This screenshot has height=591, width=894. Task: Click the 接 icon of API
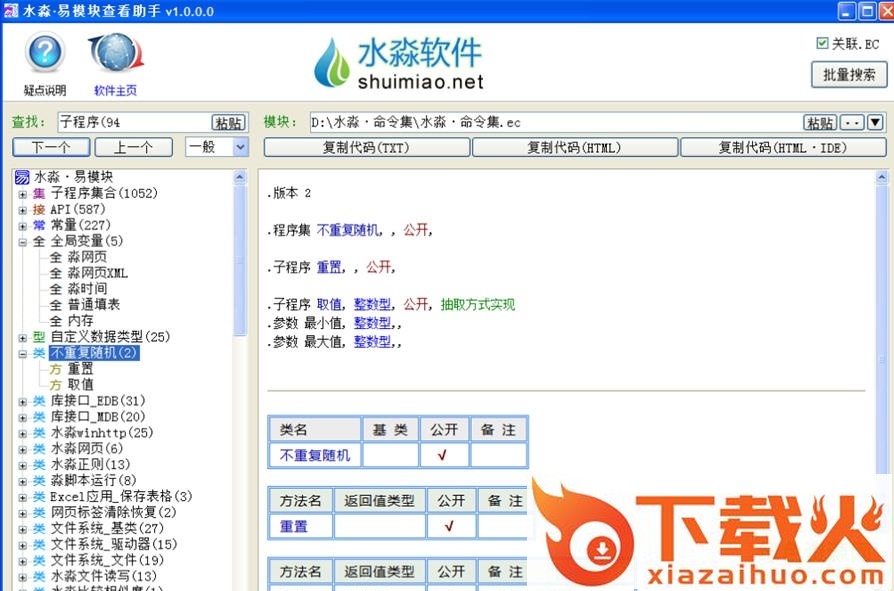tap(39, 210)
